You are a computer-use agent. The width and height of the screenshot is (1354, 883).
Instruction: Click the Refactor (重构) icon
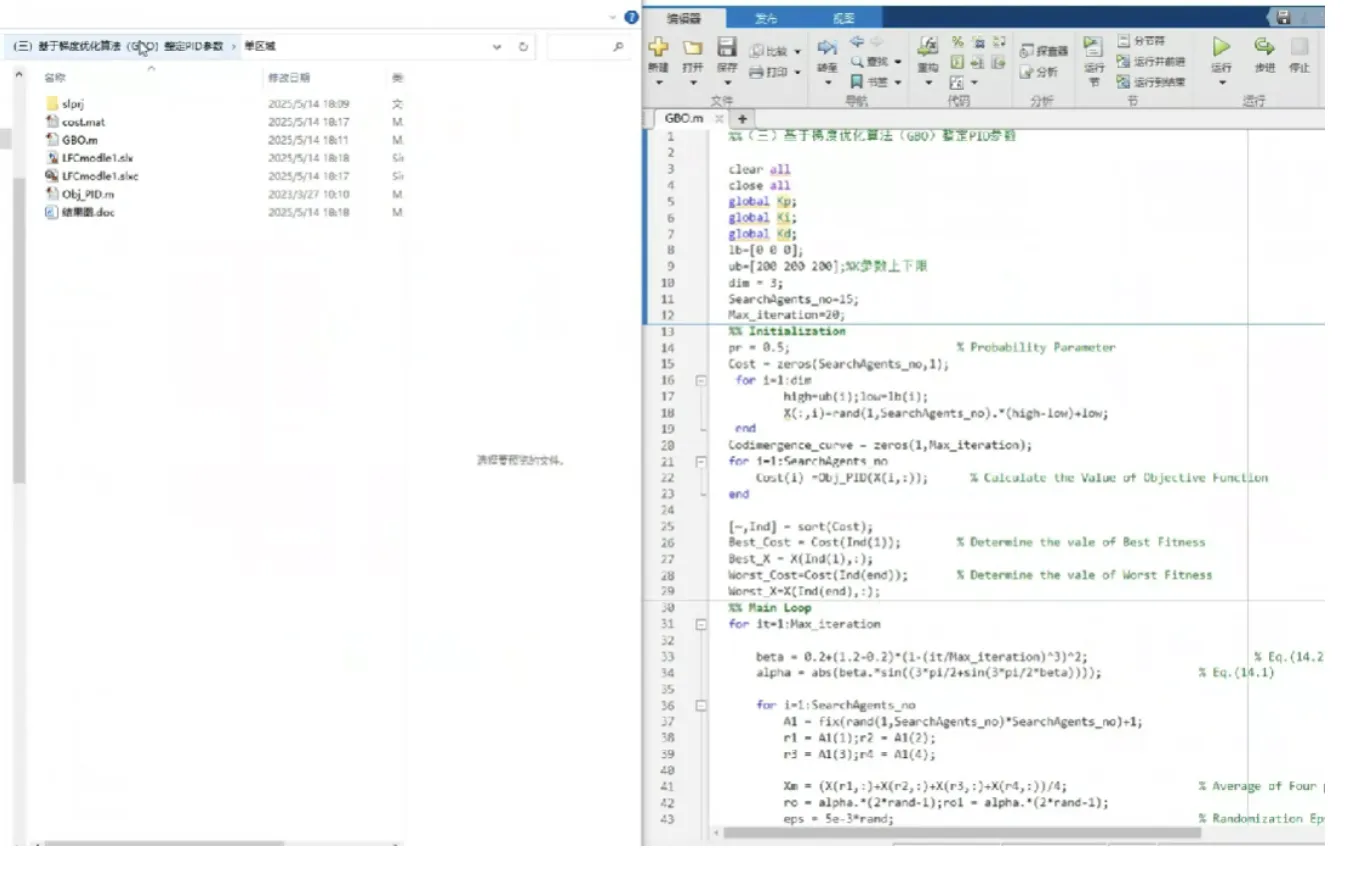pos(928,46)
